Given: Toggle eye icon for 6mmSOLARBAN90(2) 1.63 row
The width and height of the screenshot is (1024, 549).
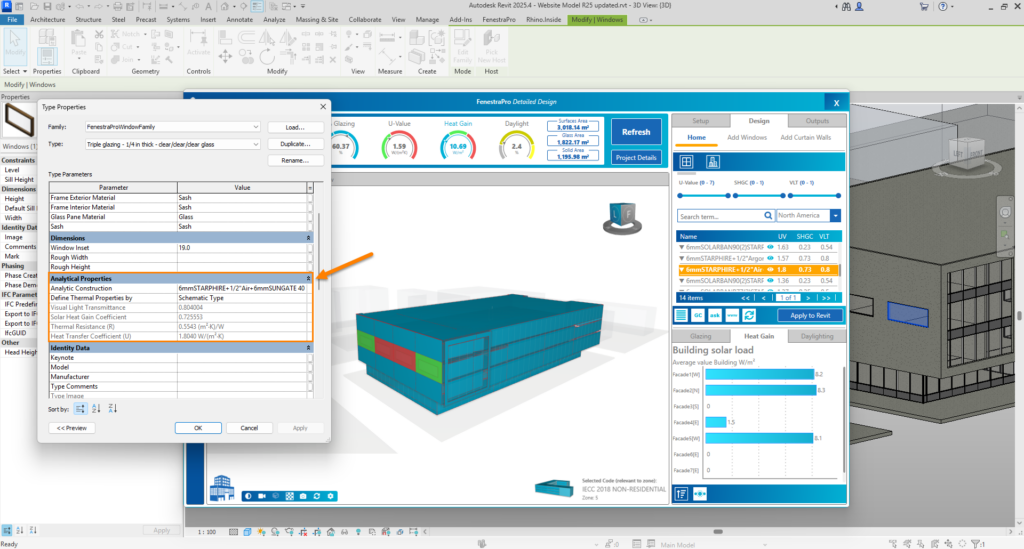Looking at the screenshot, I should (770, 247).
